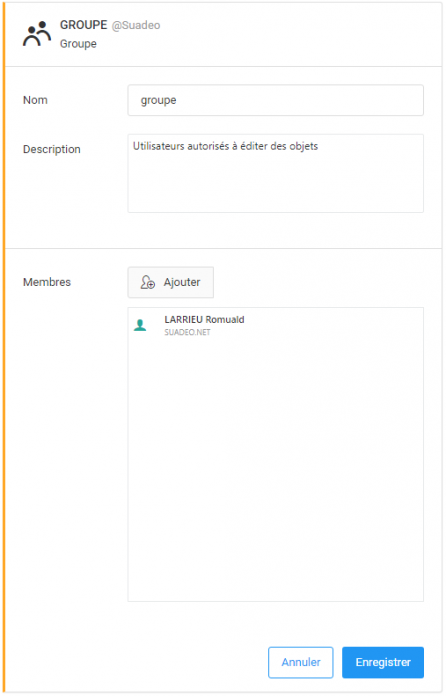Cancel with the Annuler button
This screenshot has height=696, width=446.
pos(300,662)
